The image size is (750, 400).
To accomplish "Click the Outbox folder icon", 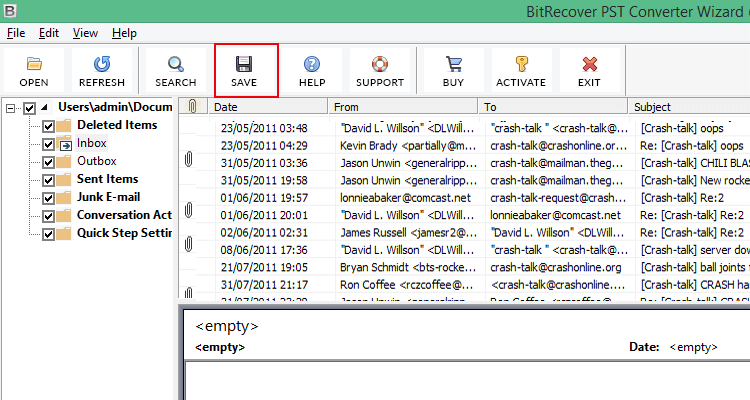I will point(64,162).
